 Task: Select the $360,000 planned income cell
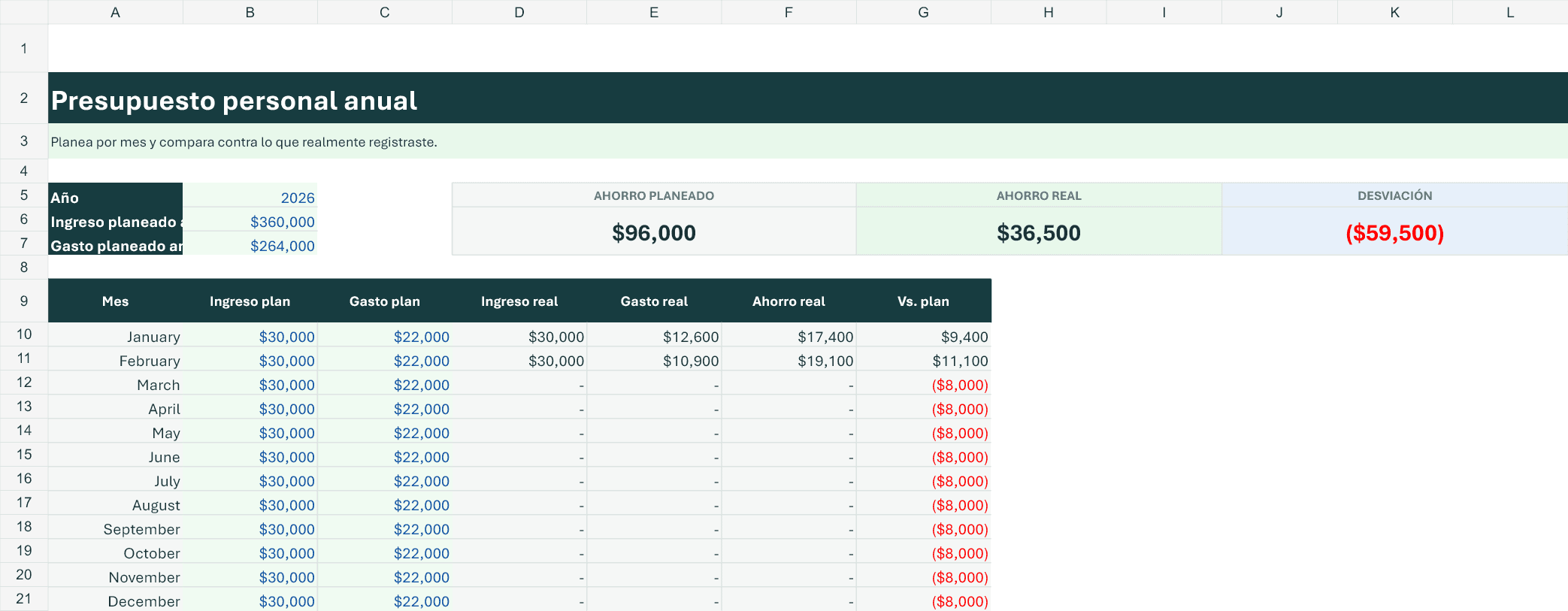click(250, 219)
